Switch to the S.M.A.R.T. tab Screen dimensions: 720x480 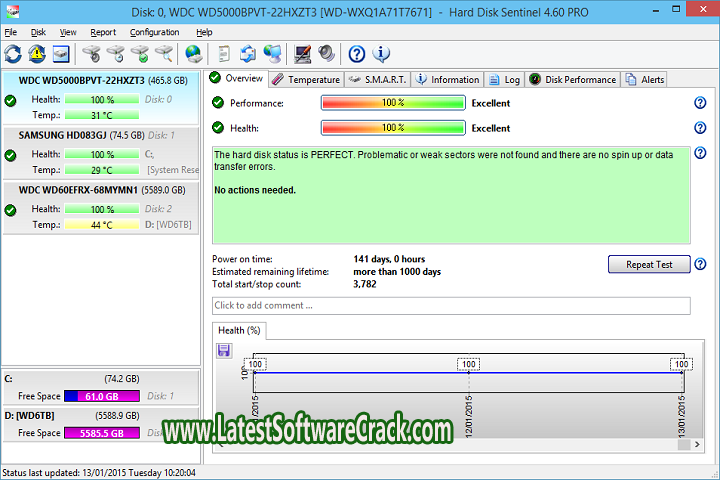377,80
